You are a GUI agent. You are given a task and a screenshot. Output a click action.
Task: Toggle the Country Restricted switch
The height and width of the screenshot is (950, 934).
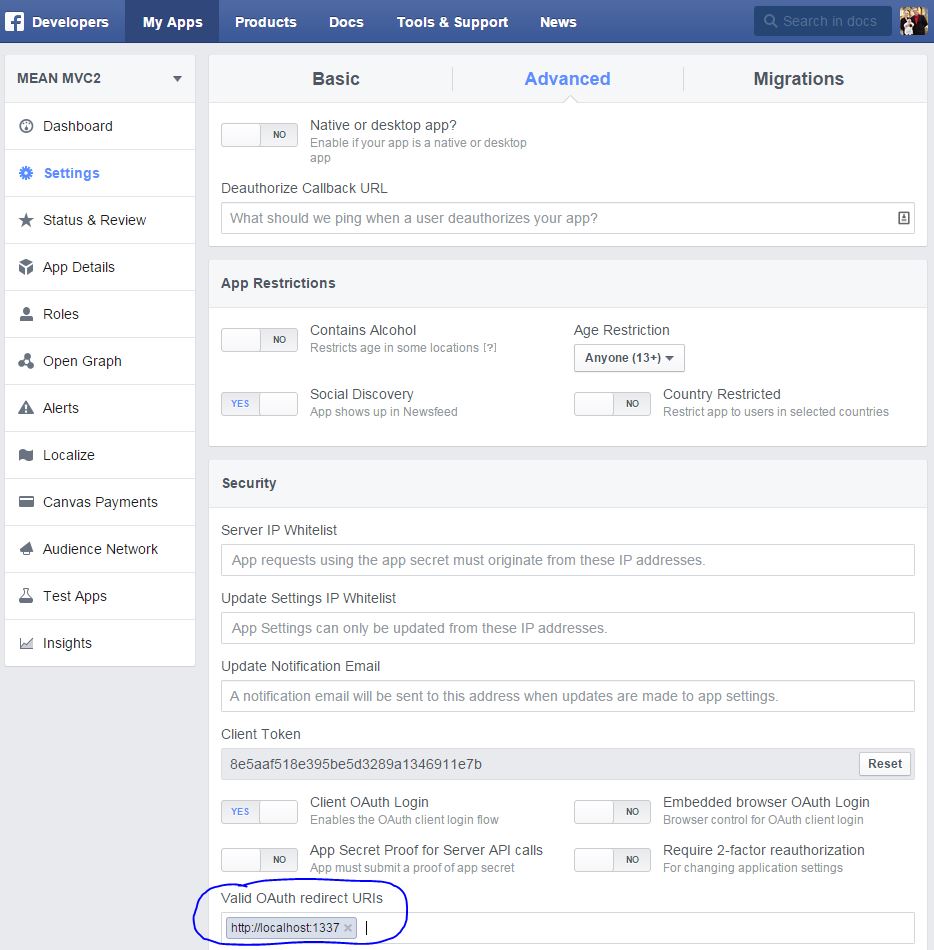pyautogui.click(x=612, y=404)
